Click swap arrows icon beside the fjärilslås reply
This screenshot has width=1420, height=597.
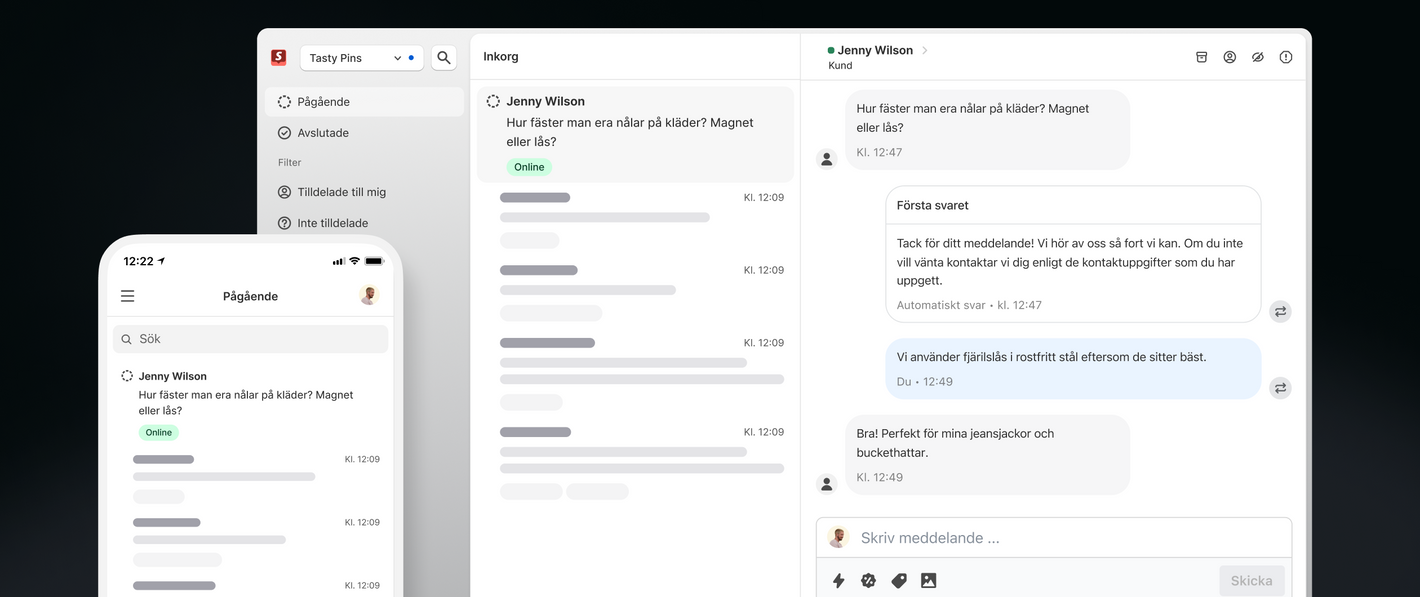pyautogui.click(x=1280, y=388)
